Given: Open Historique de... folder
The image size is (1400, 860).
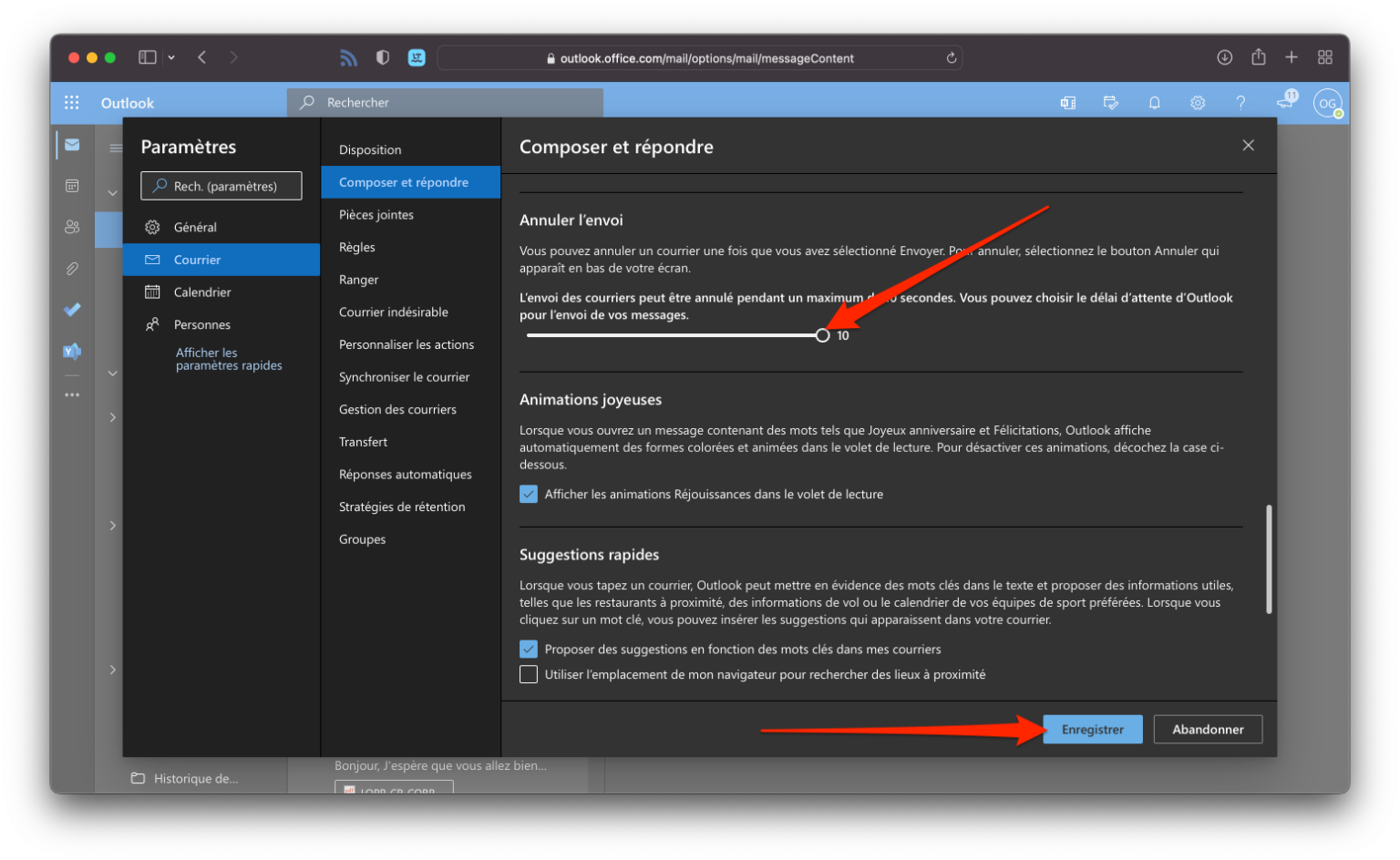Looking at the screenshot, I should coord(185,779).
